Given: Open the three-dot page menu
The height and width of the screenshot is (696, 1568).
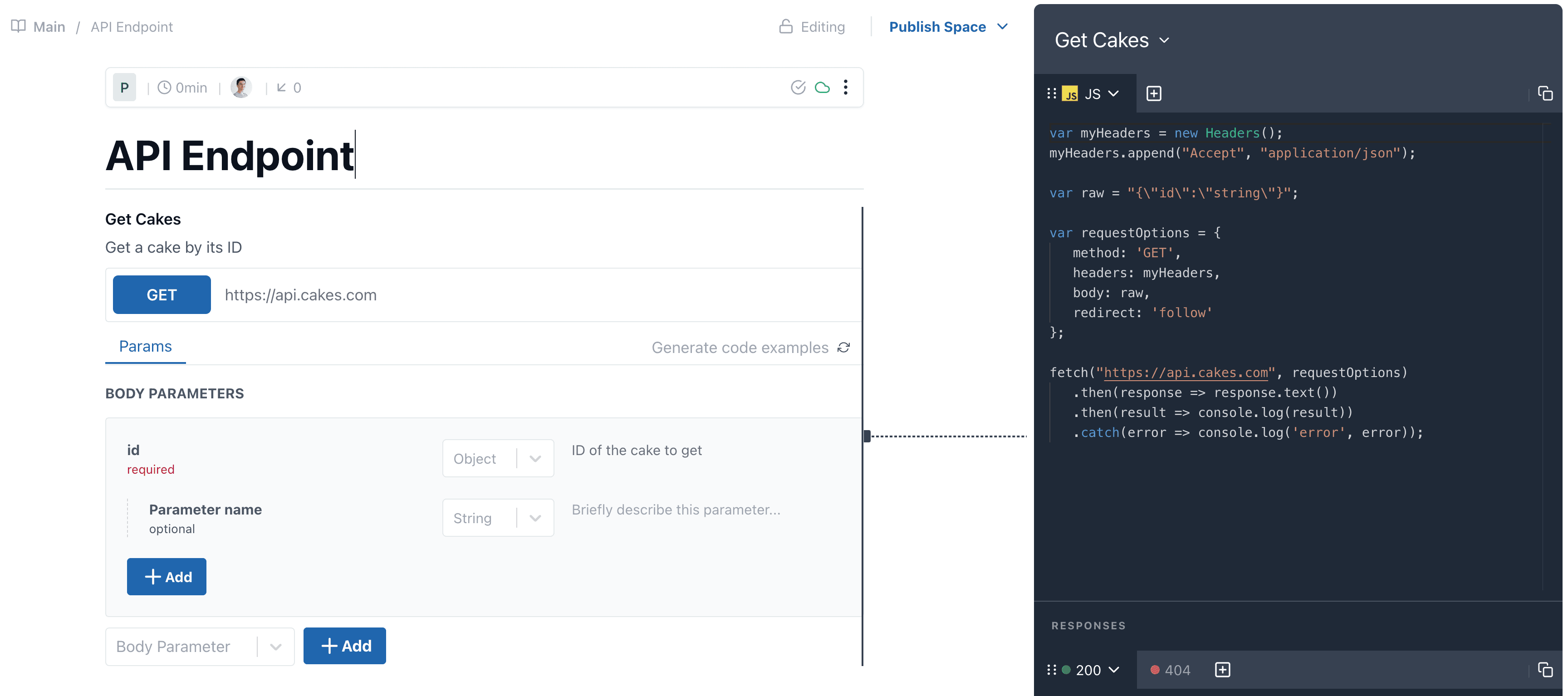Looking at the screenshot, I should tap(846, 87).
